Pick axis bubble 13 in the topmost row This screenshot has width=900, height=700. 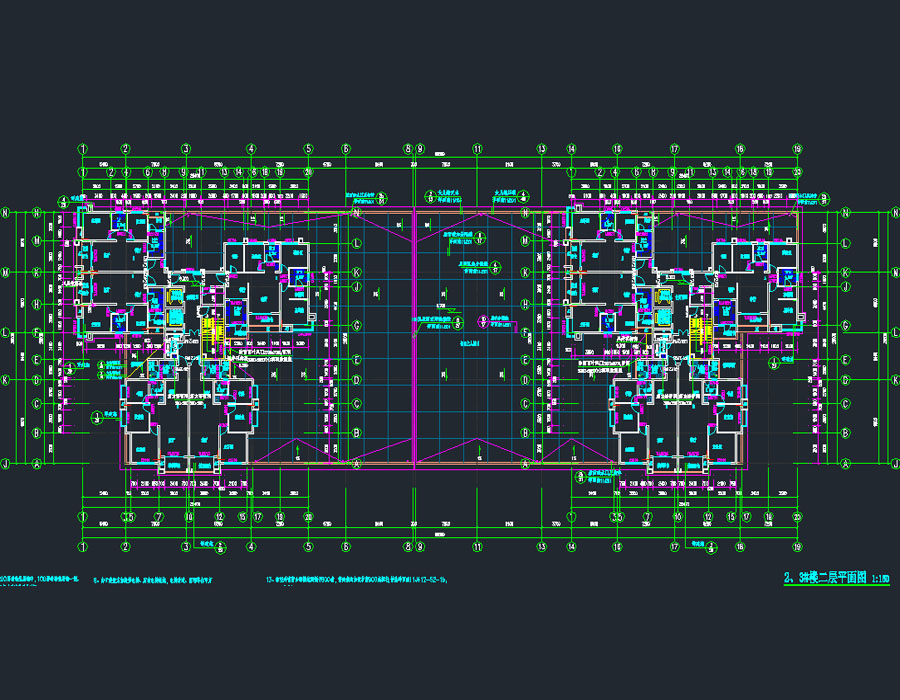[x=541, y=149]
